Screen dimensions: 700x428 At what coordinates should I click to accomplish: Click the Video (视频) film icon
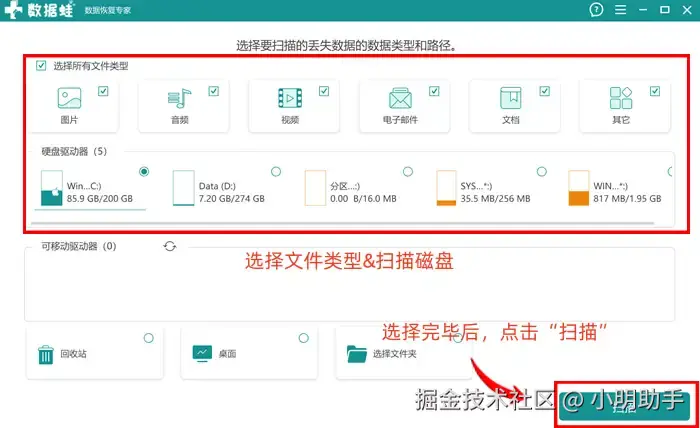(x=290, y=98)
